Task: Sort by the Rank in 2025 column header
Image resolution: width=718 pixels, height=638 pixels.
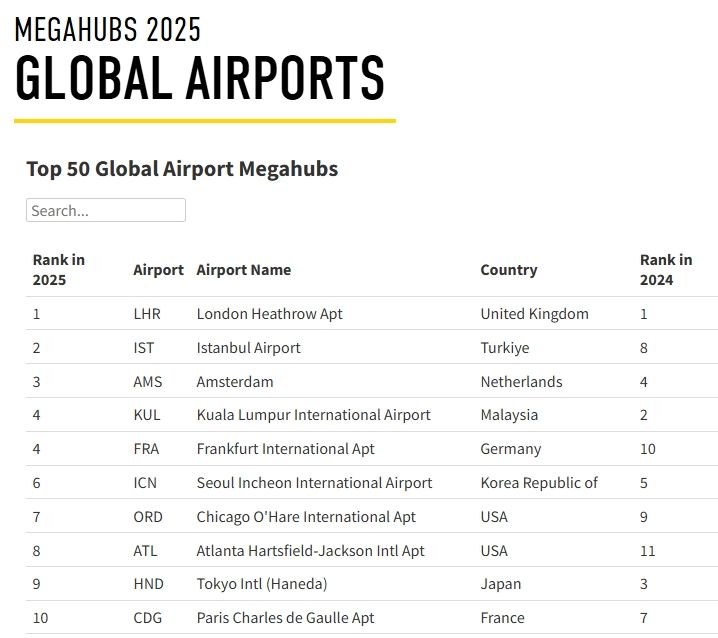Action: click(59, 270)
